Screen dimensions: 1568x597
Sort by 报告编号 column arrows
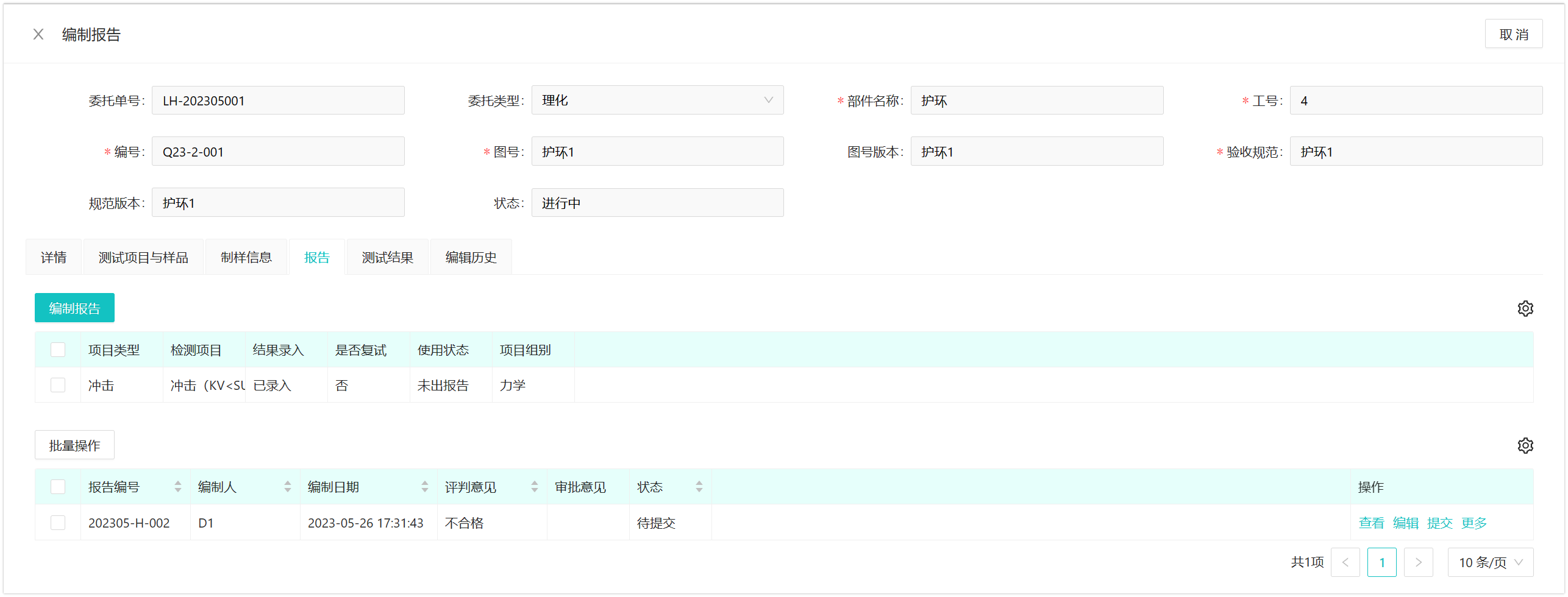tap(177, 487)
